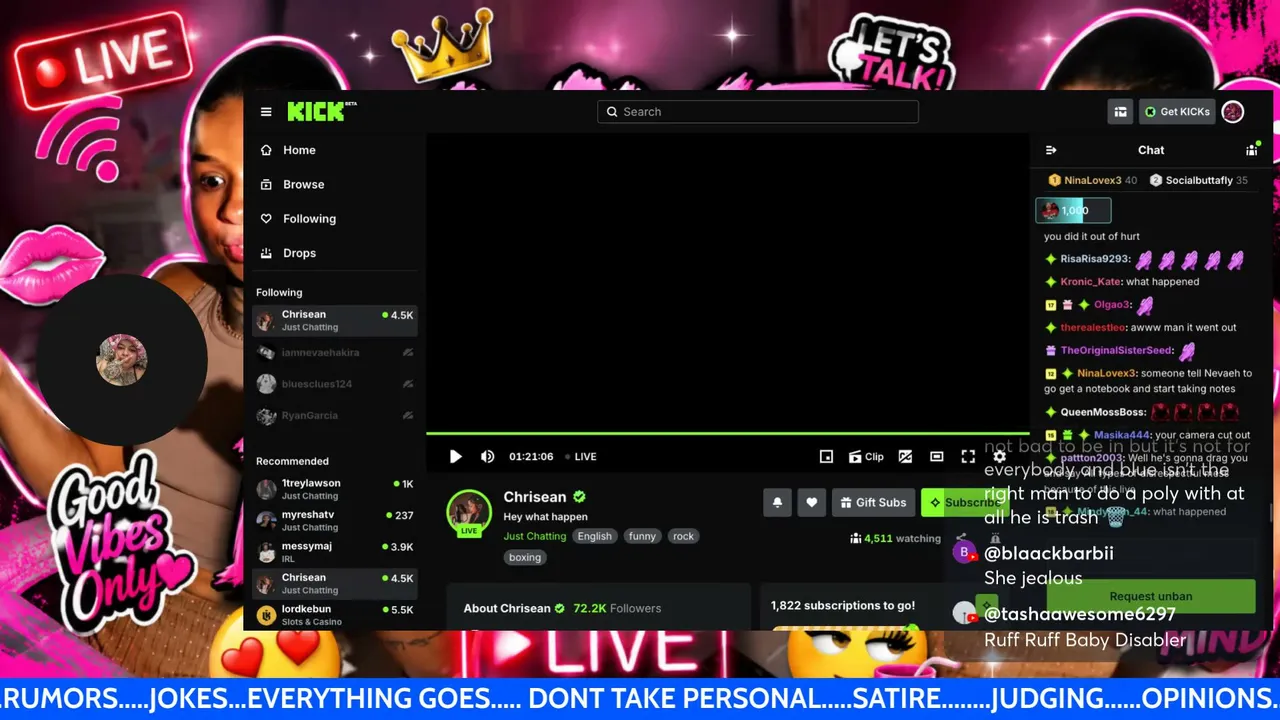1280x720 pixels.
Task: Focus the Search field
Action: coord(758,112)
